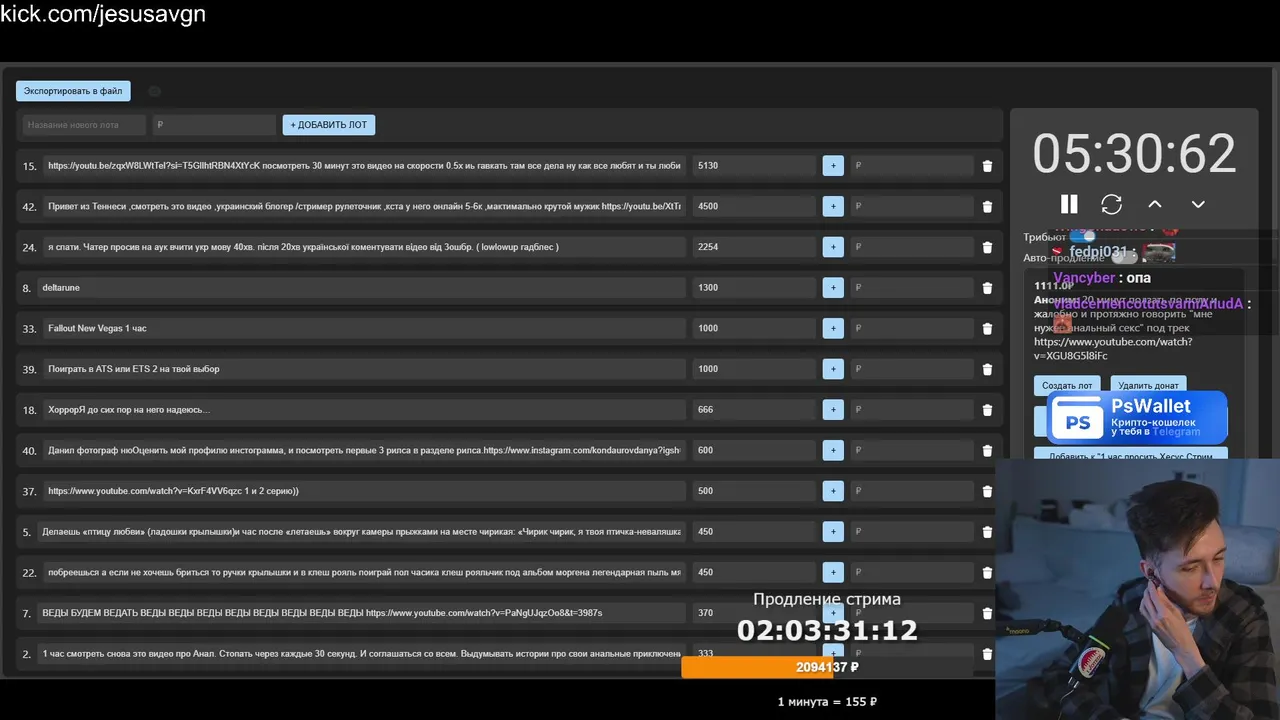Increase timer with up chevron
The height and width of the screenshot is (720, 1280).
pos(1155,204)
